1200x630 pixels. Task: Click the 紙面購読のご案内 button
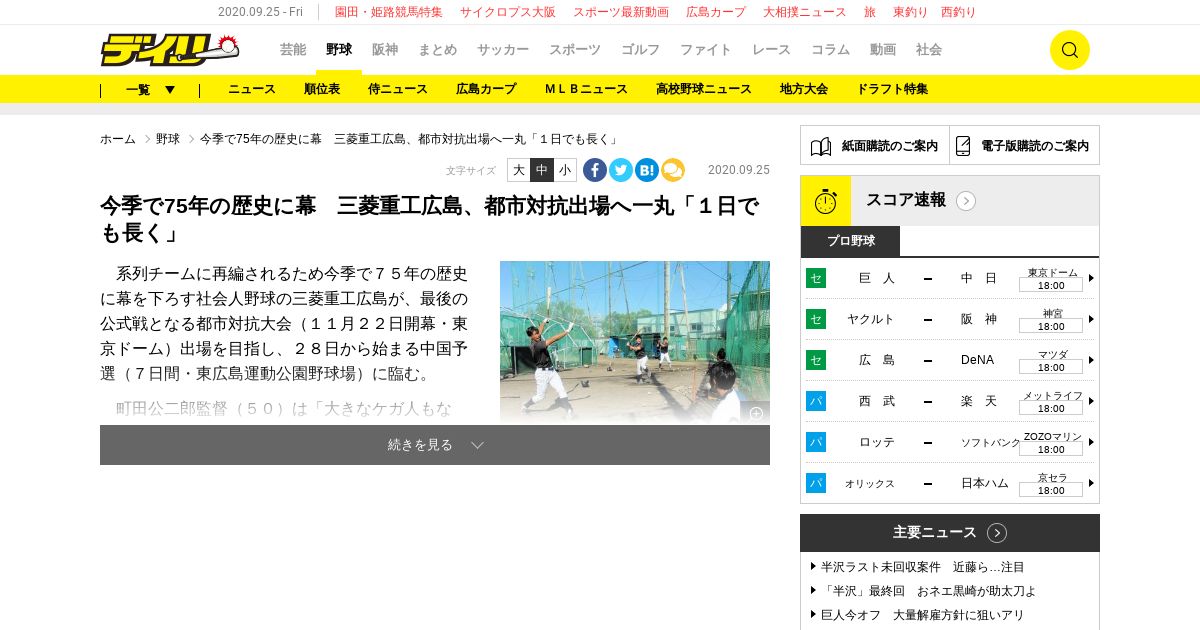click(x=875, y=145)
